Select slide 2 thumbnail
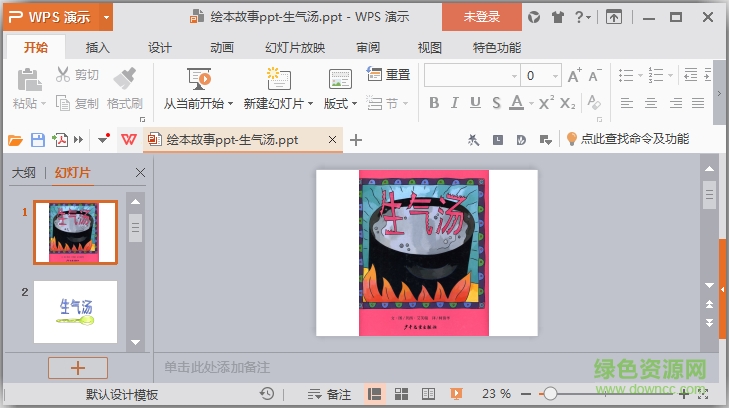 tap(75, 312)
